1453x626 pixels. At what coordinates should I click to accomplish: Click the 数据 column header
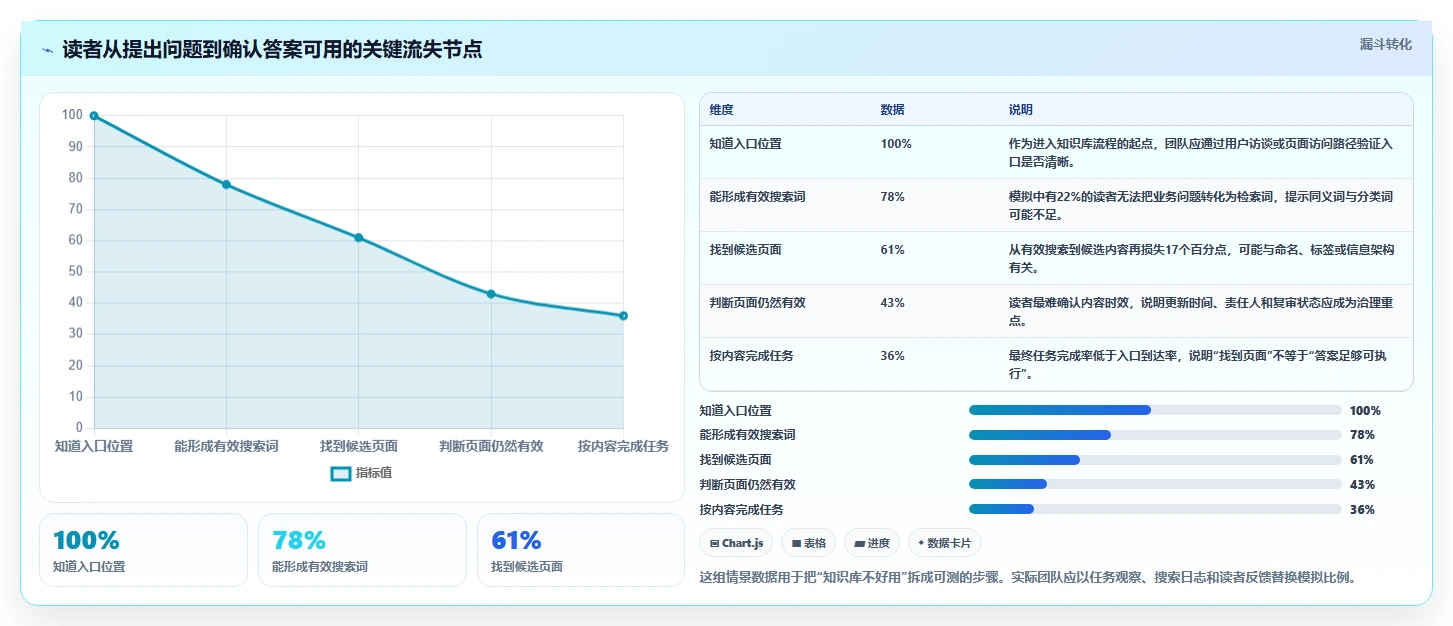click(x=892, y=110)
